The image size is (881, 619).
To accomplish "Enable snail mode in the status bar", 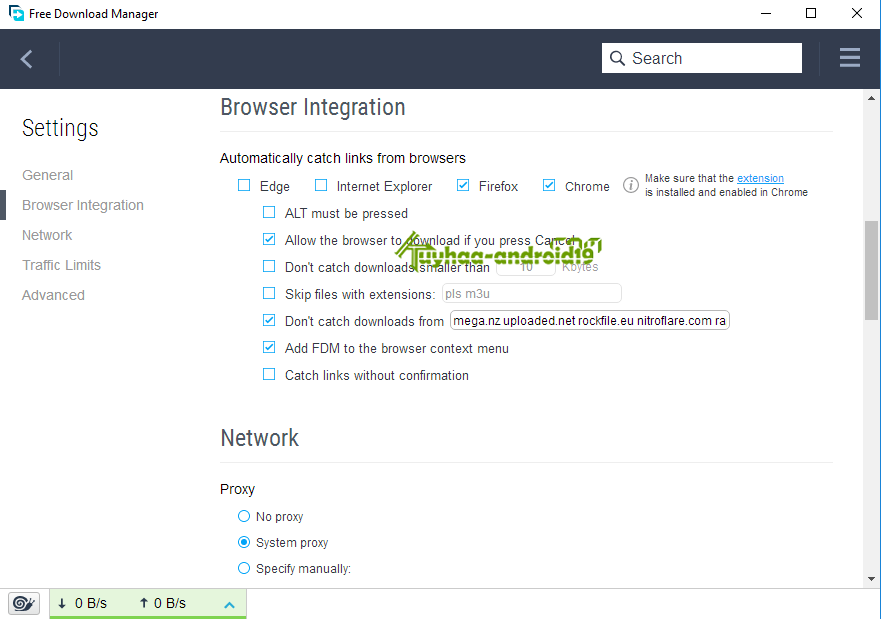I will point(23,603).
